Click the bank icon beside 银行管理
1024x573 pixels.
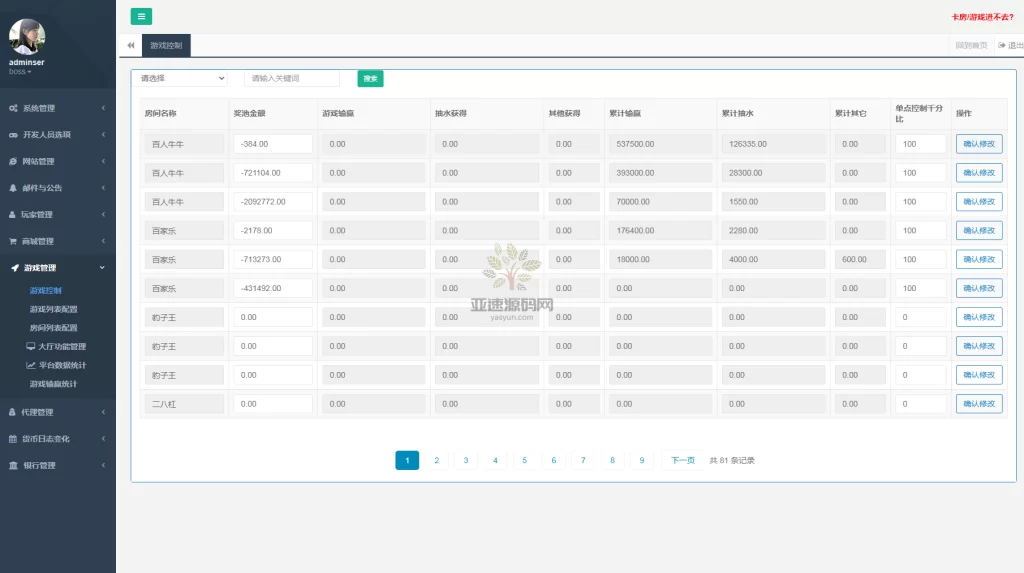13,465
